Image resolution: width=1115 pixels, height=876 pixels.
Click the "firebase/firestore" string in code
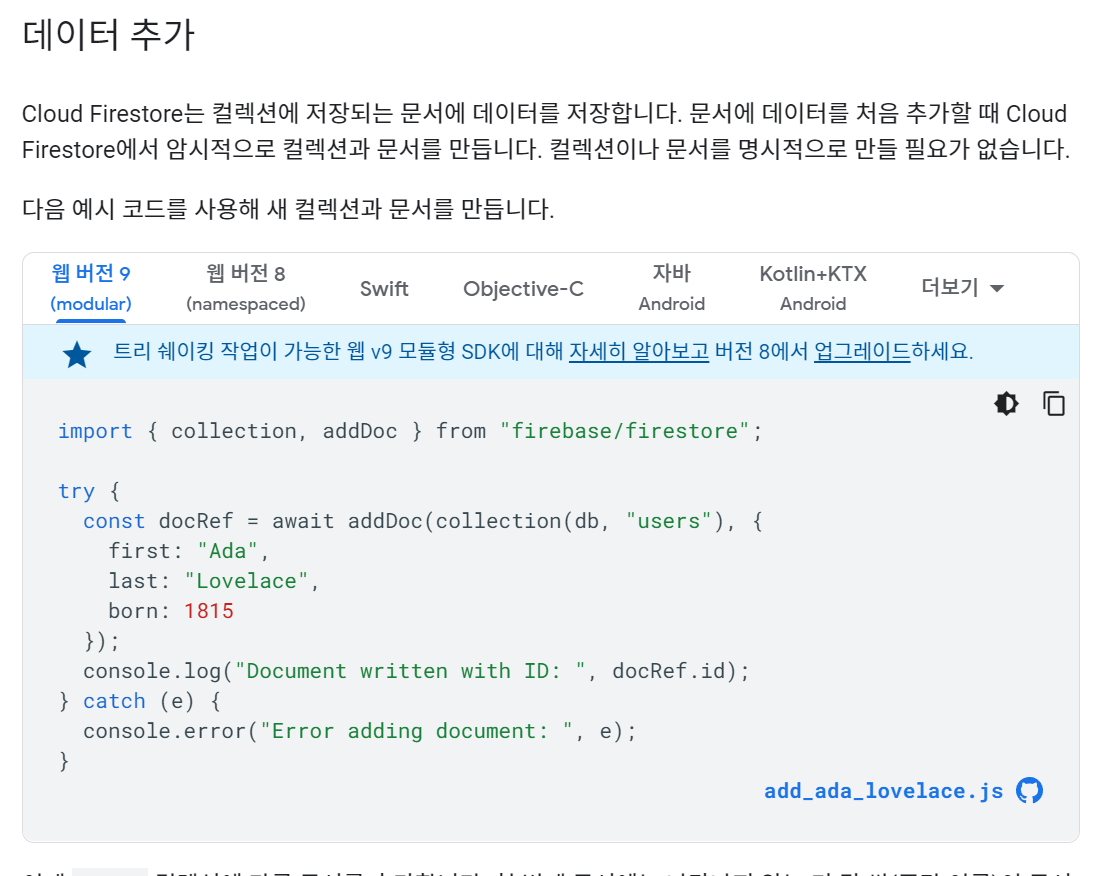coord(624,431)
